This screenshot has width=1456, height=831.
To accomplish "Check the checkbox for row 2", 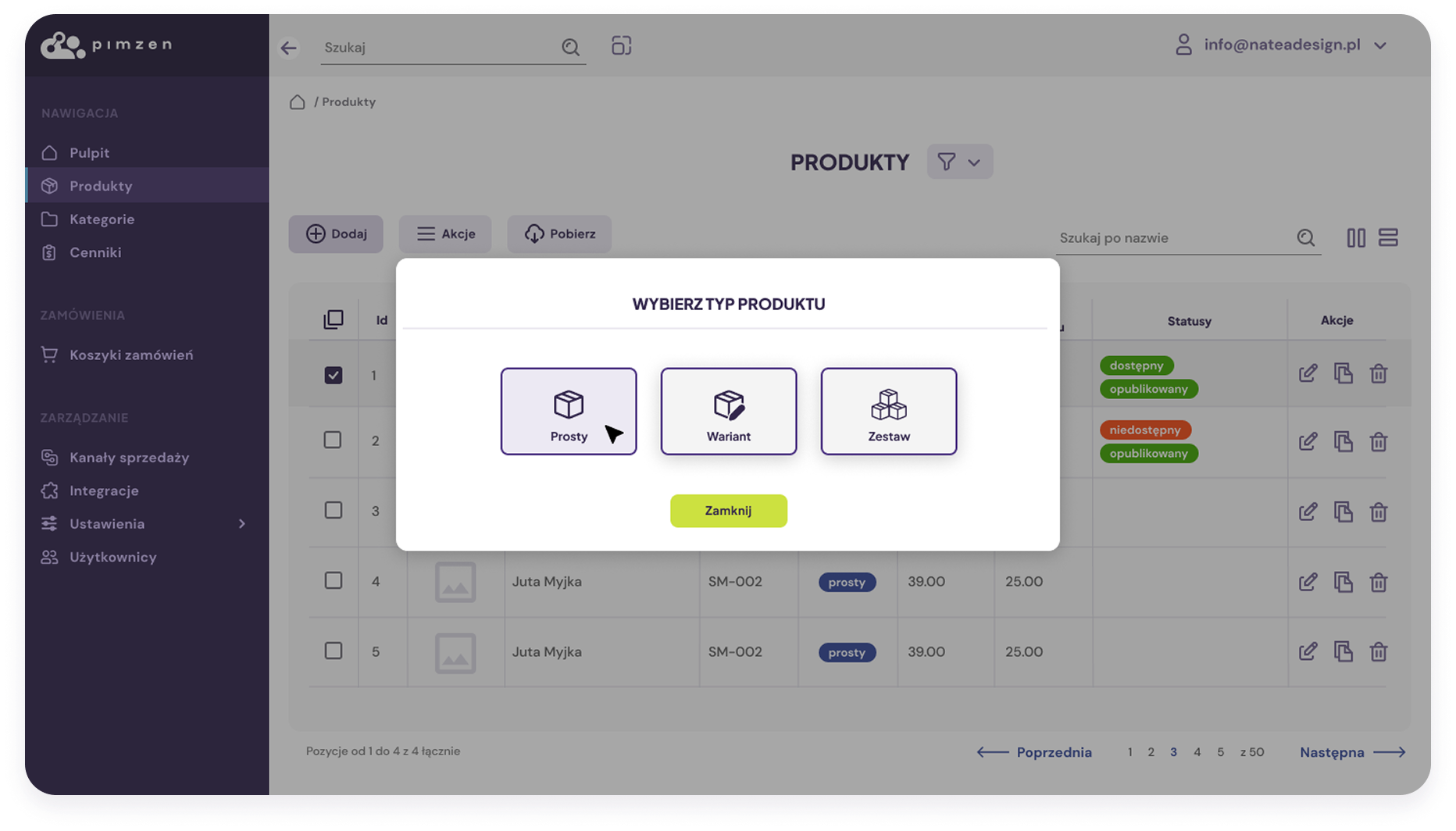I will coord(334,440).
